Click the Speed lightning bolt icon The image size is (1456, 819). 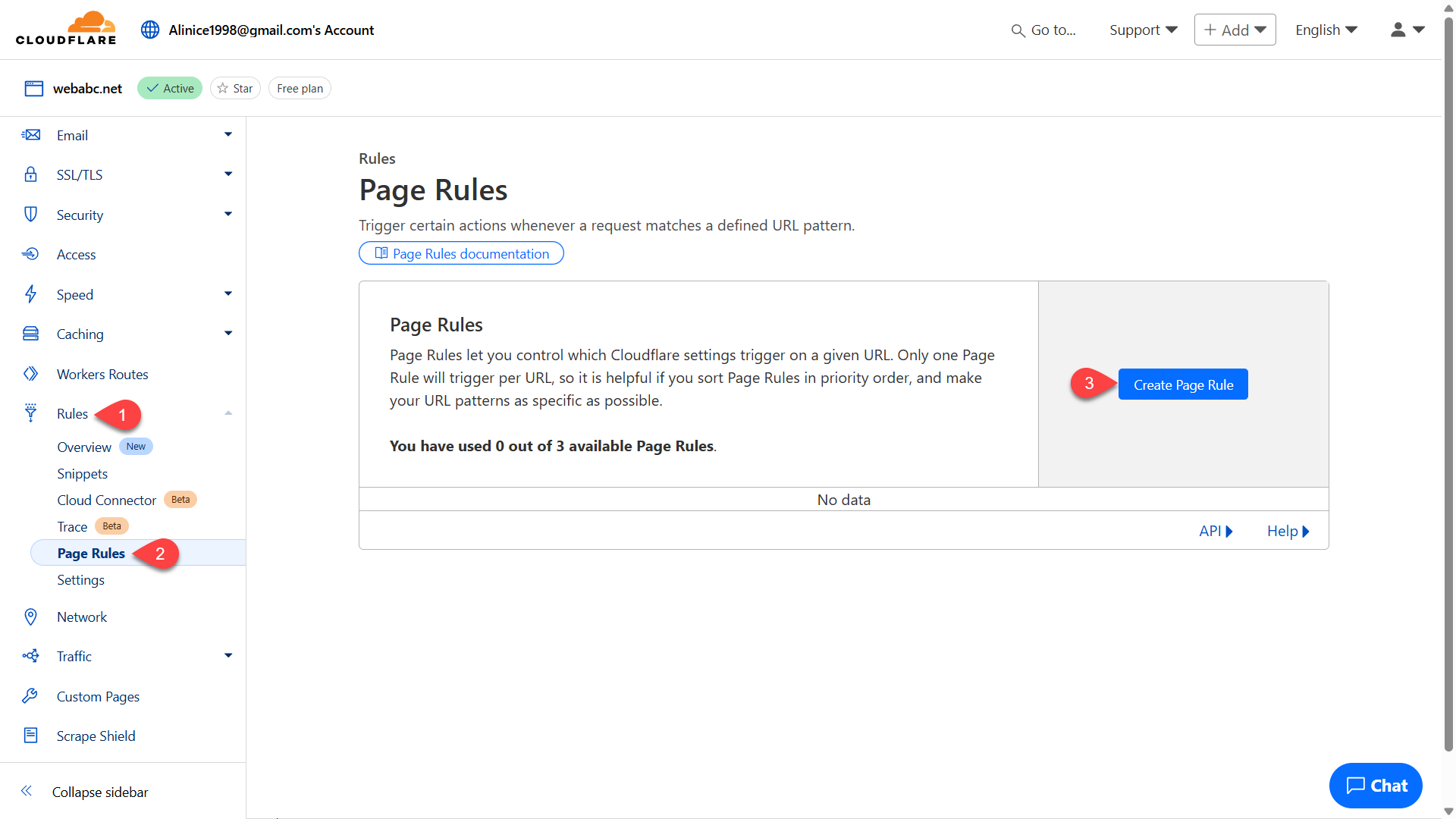(x=31, y=294)
